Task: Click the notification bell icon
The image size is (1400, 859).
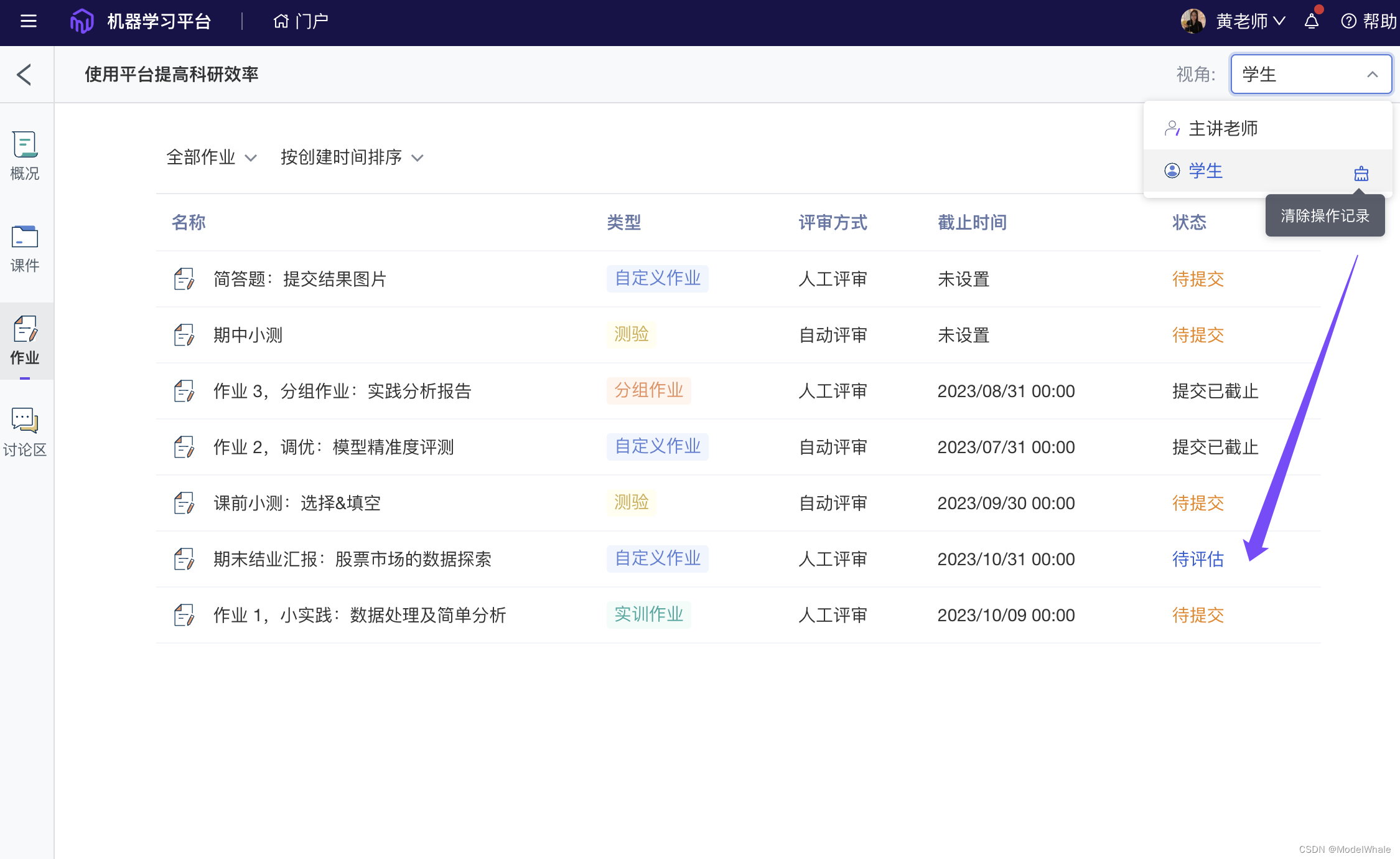Action: (1312, 22)
